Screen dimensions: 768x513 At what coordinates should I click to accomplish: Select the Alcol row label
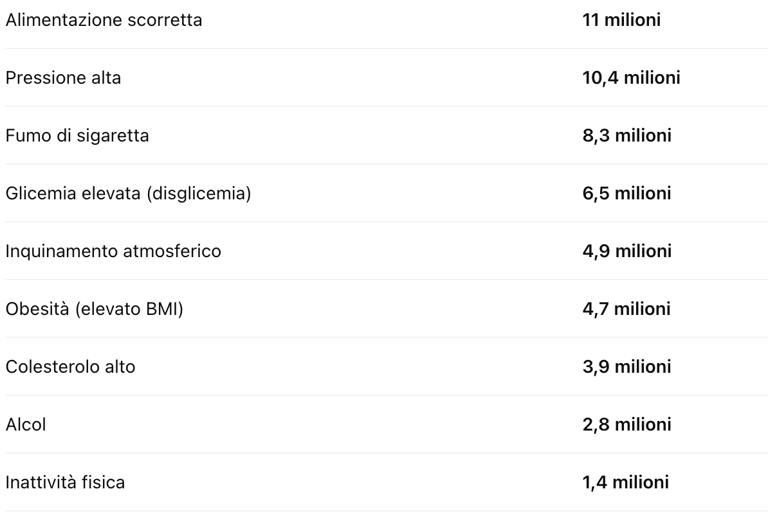point(25,425)
